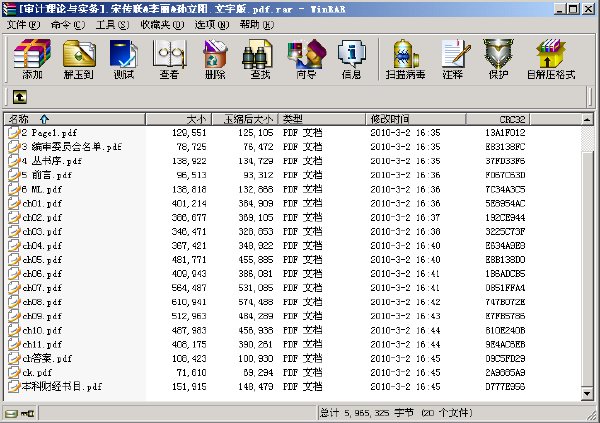Screen dimensions: 600x423
Task: Sort by 名称 column header
Action: coord(75,119)
